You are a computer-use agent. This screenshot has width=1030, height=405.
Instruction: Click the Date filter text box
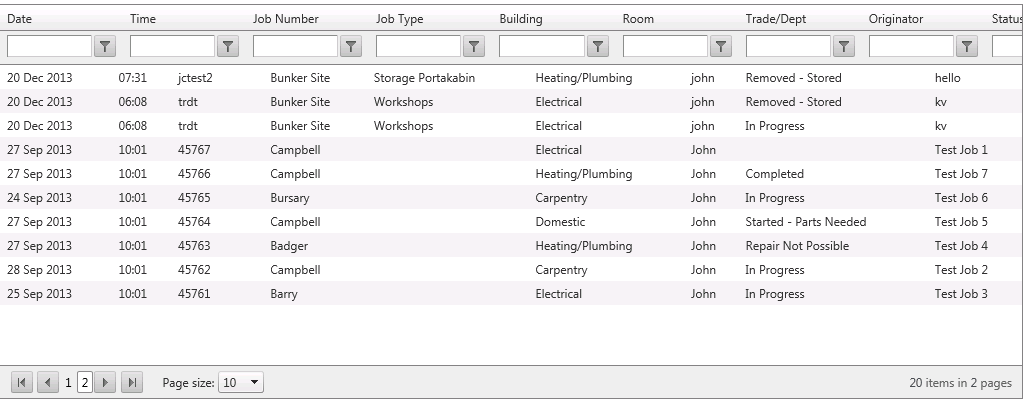49,47
